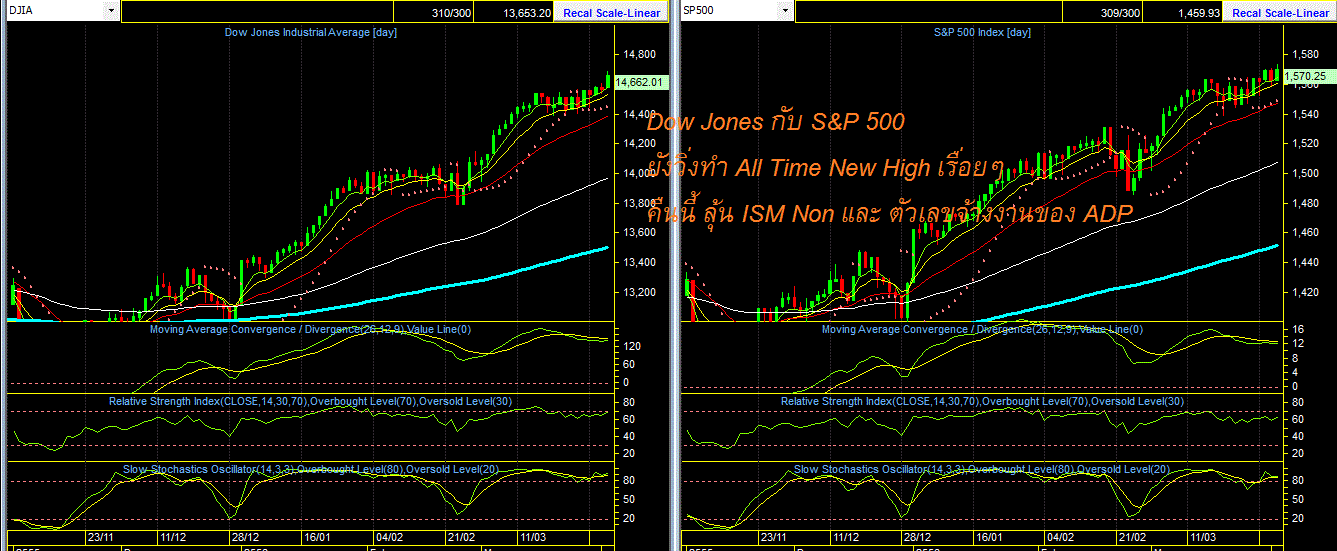Click the 1,460 price axis value
Screen dimensions: 1337x551
click(x=1305, y=233)
